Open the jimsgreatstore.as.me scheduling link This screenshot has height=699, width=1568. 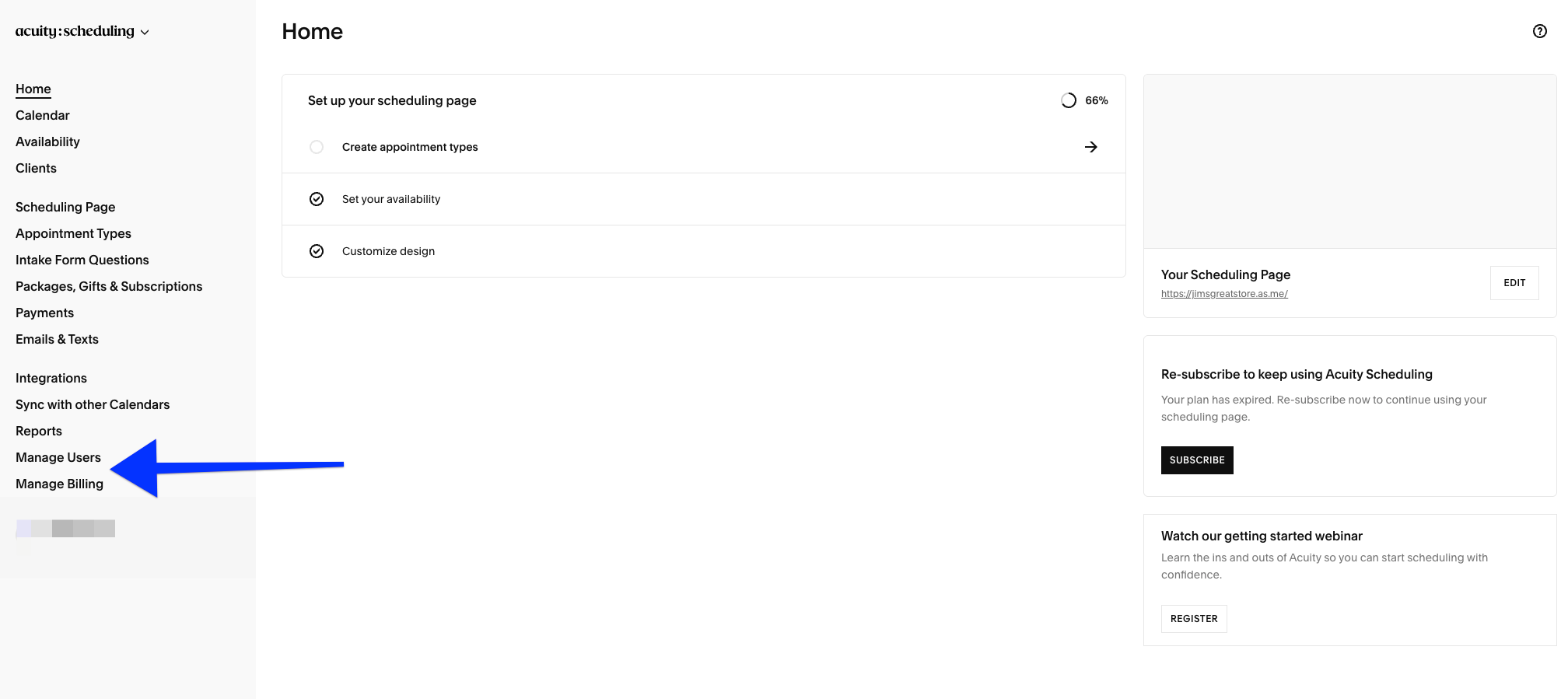tap(1224, 294)
